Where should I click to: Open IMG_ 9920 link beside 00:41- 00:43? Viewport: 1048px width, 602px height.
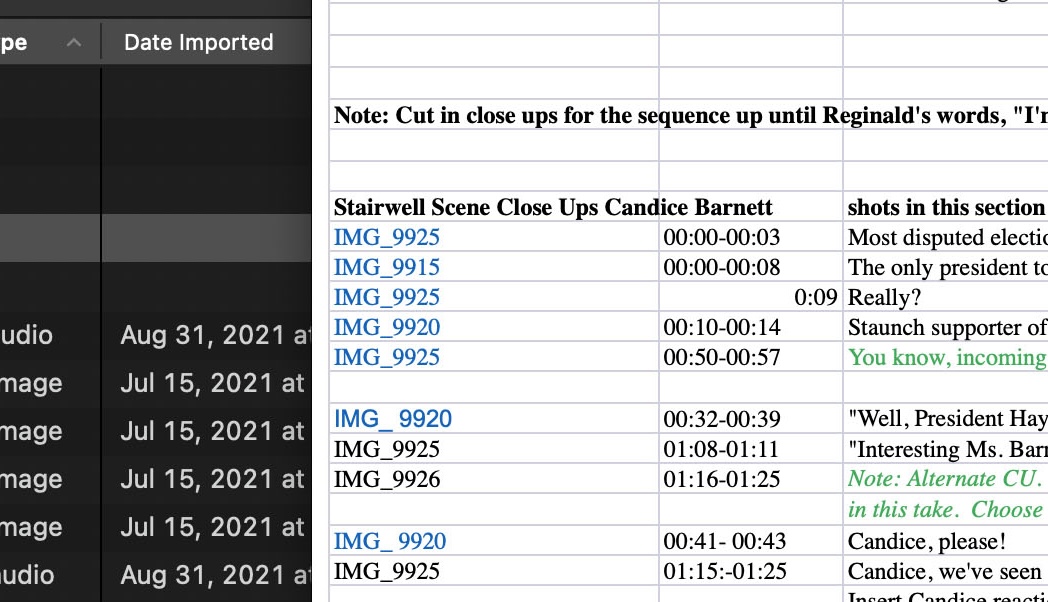[x=389, y=542]
